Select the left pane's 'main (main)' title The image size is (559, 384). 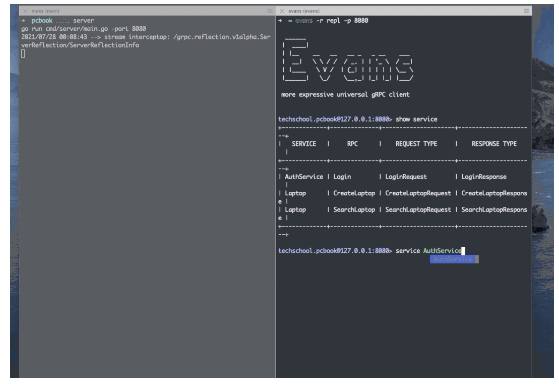tap(45, 11)
